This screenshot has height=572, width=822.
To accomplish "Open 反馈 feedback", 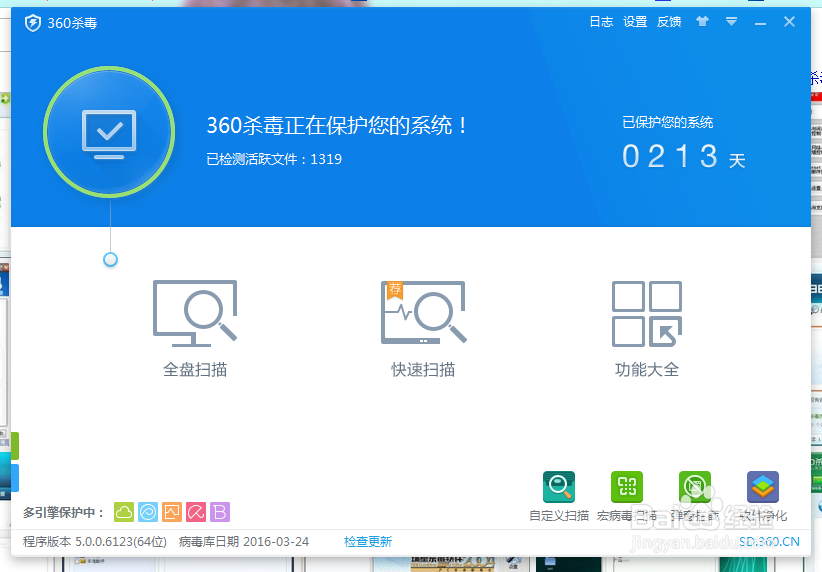I will click(669, 21).
